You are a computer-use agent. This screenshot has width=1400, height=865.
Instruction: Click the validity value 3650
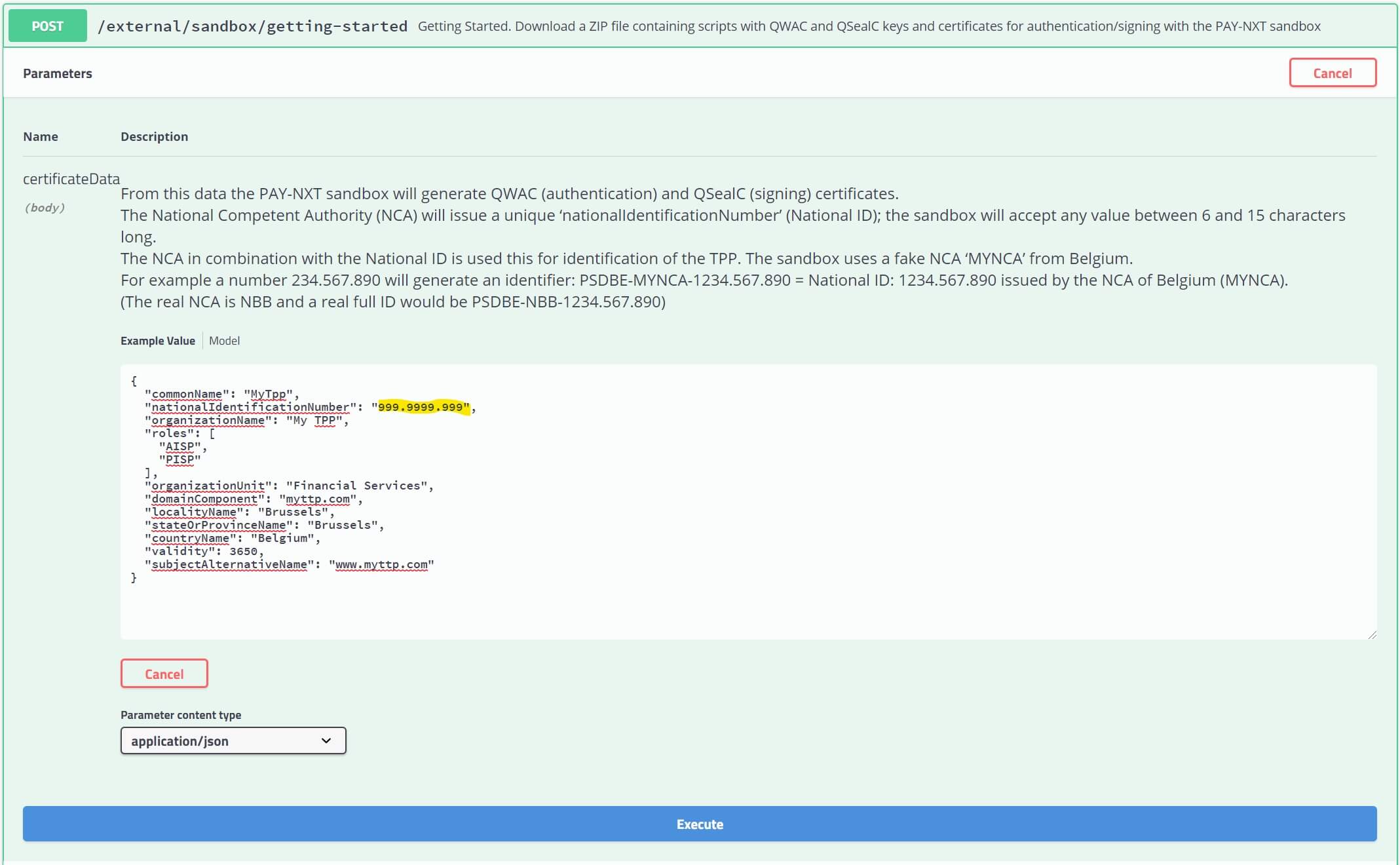(x=243, y=551)
